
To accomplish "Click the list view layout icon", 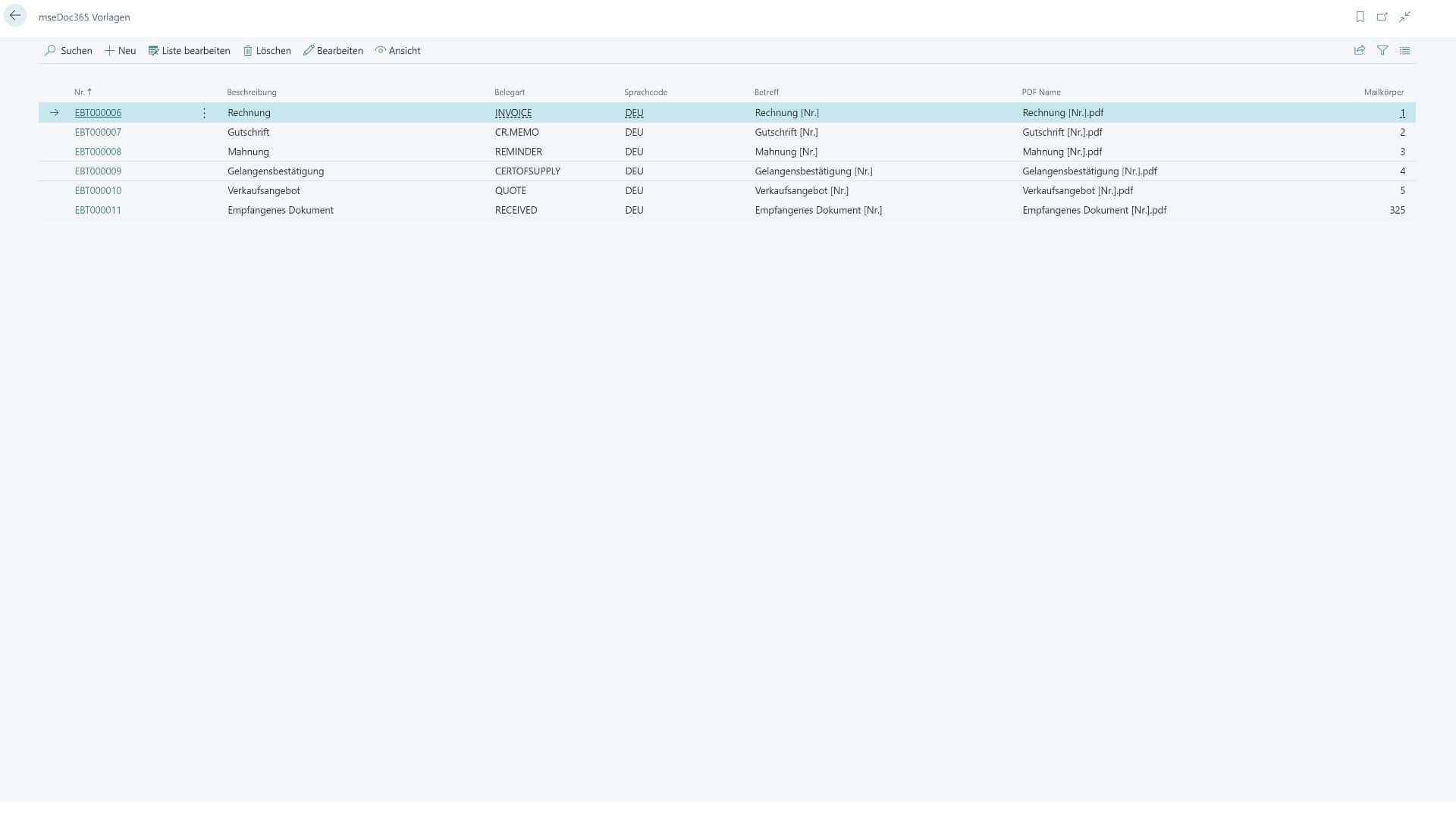I will coord(1405,51).
